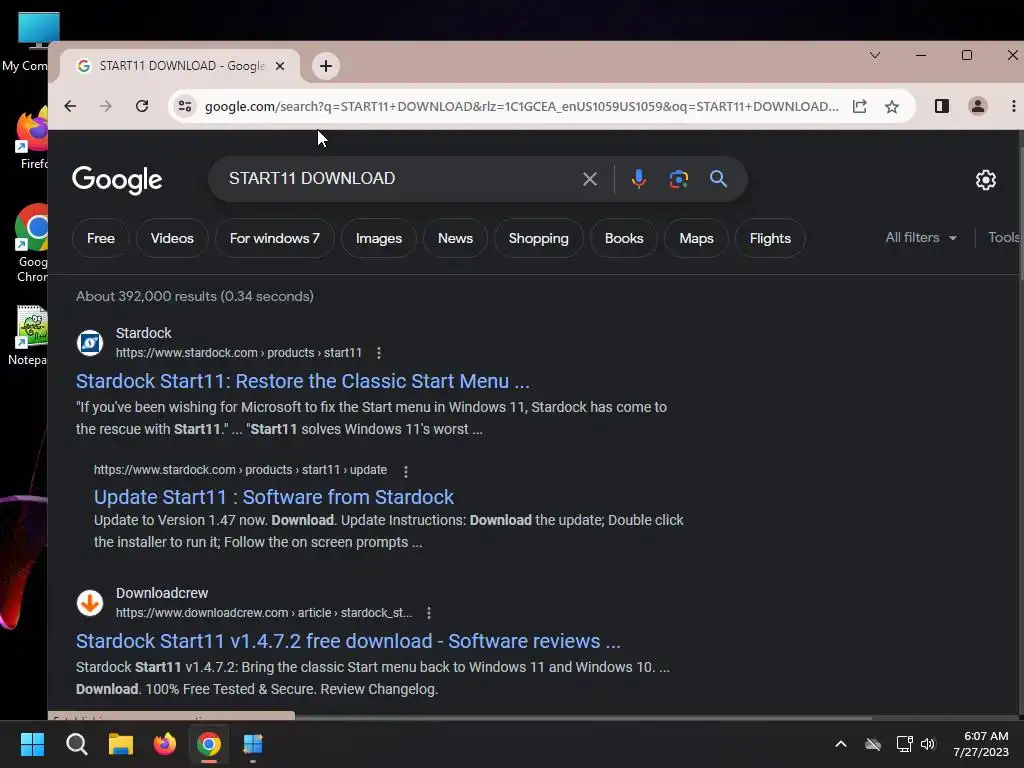Select the Notepad++ desktop shortcut
The width and height of the screenshot is (1024, 768).
[x=29, y=336]
